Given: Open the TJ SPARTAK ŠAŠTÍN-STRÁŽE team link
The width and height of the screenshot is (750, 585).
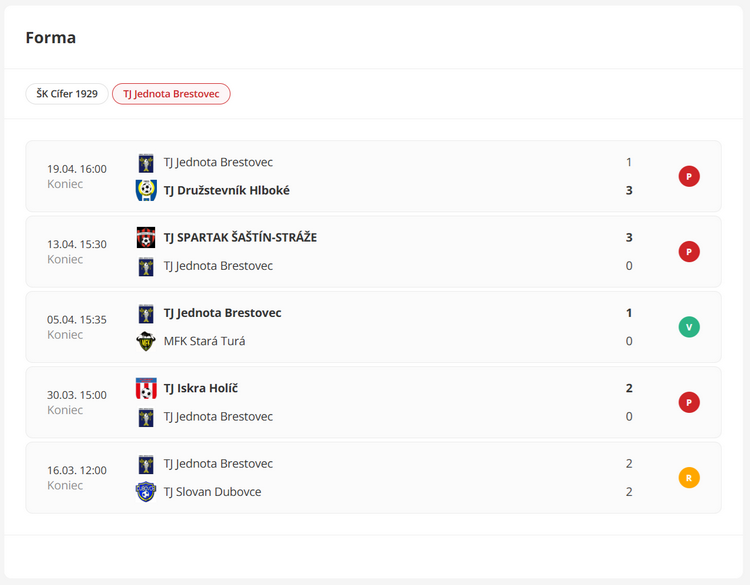Looking at the screenshot, I should point(240,237).
